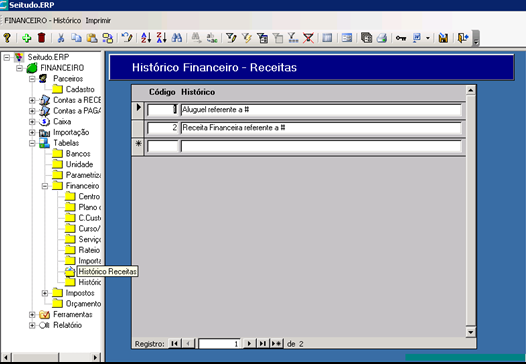The height and width of the screenshot is (364, 526).
Task: Collapse the FINANCEIRO tree node
Action: tap(19, 68)
